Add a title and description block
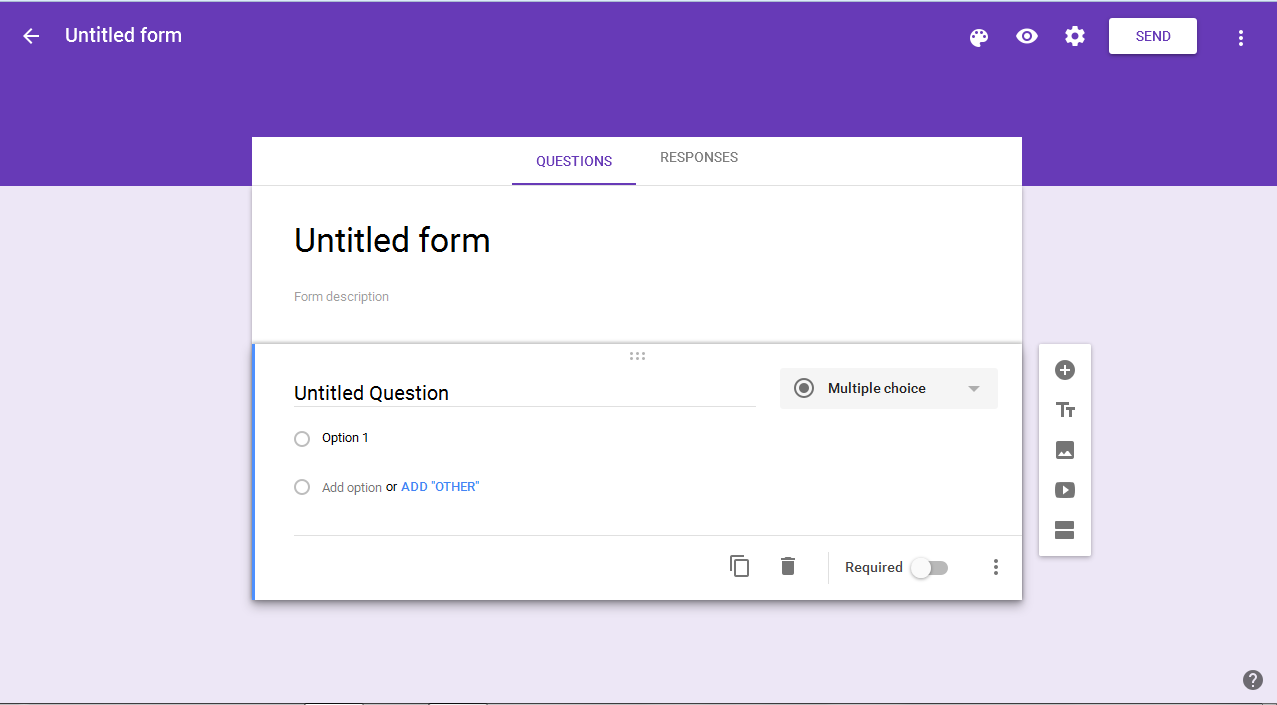 tap(1064, 410)
